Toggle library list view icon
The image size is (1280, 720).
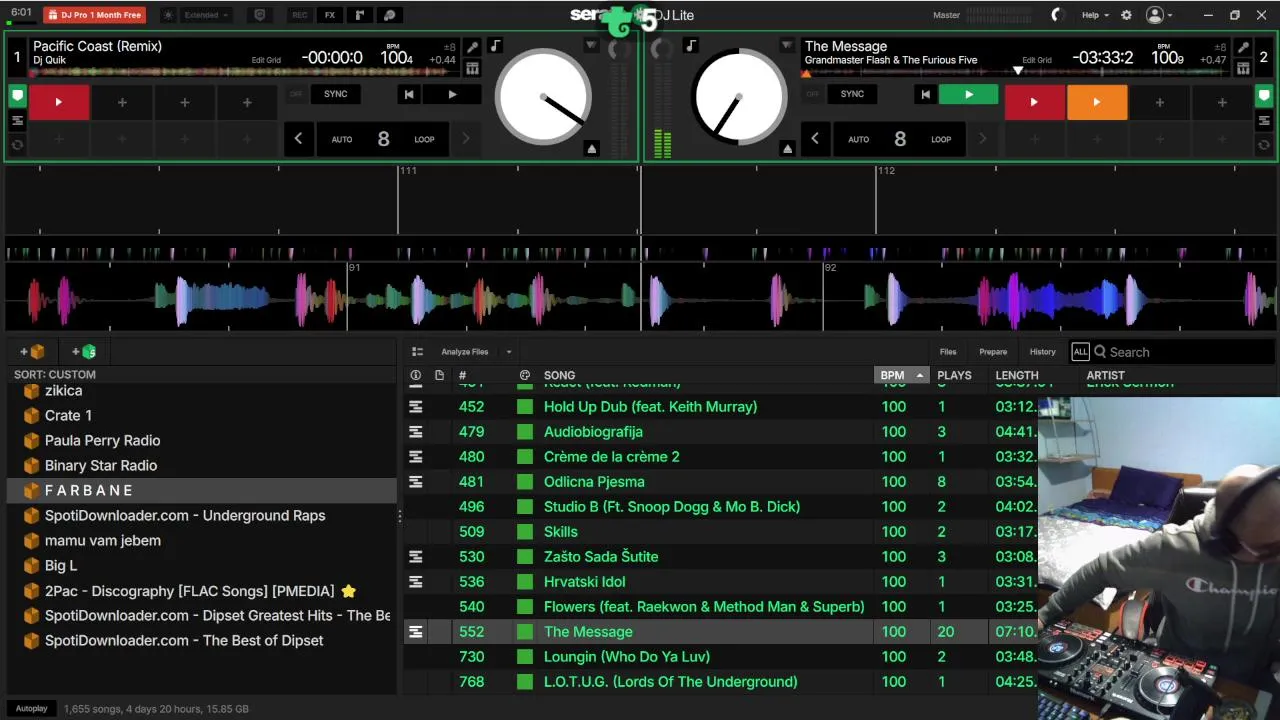coord(417,352)
